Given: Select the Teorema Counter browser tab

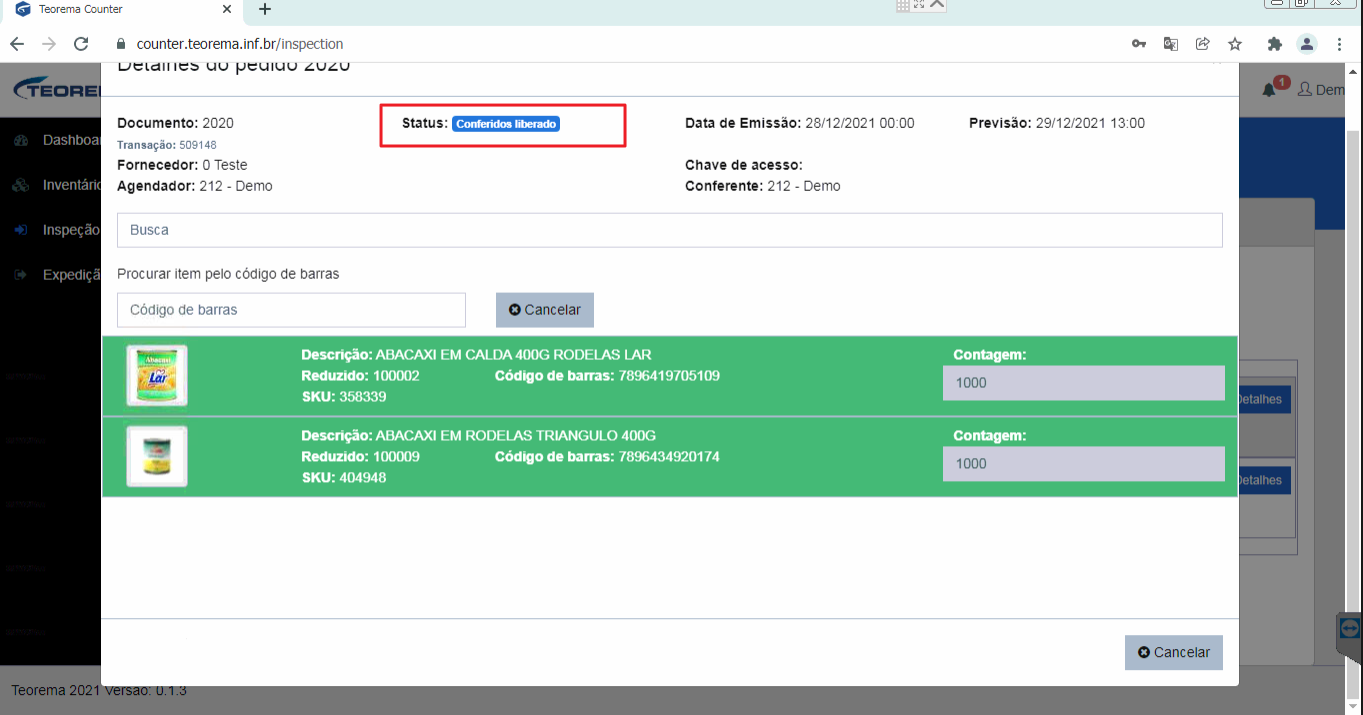Looking at the screenshot, I should click(122, 9).
